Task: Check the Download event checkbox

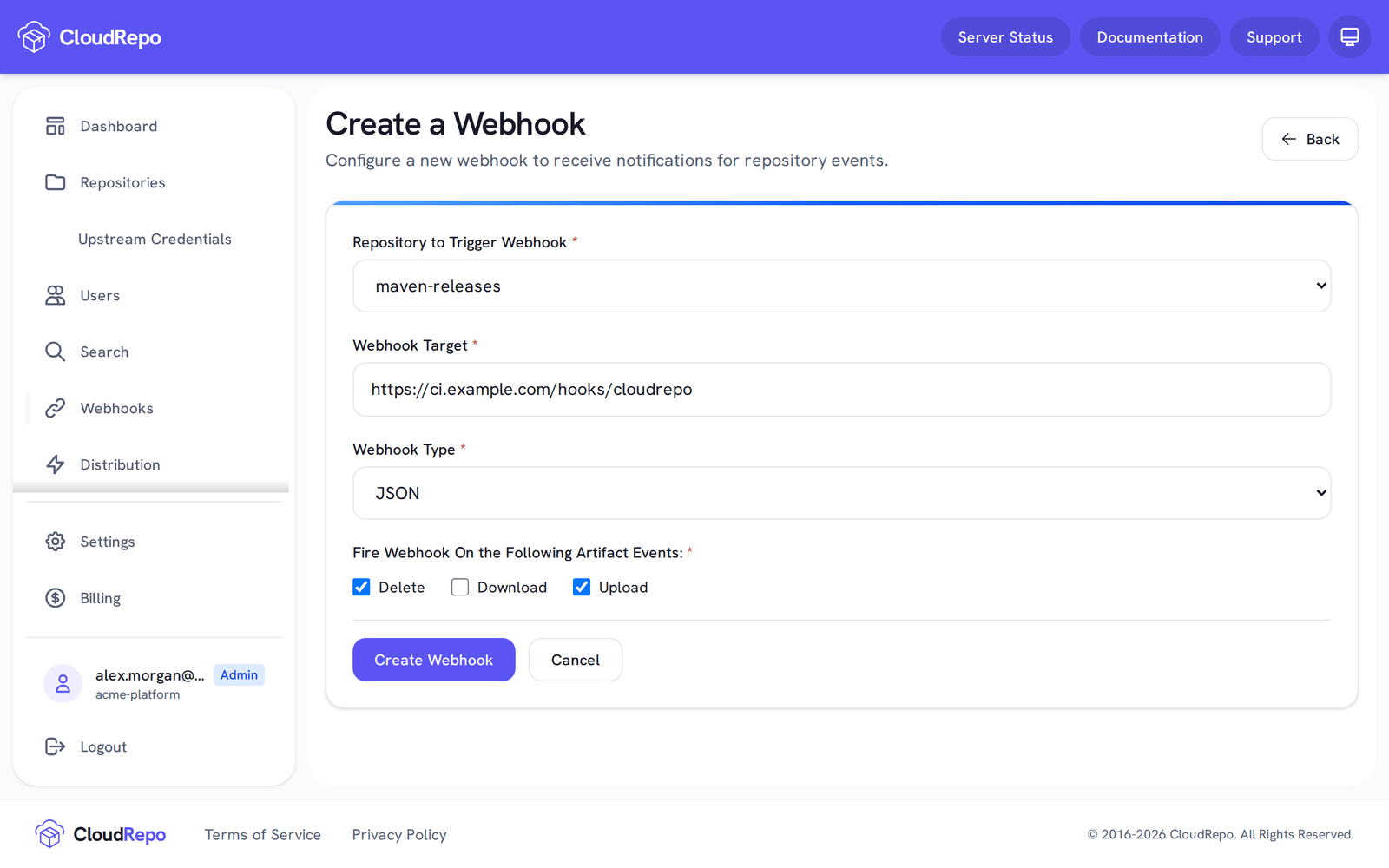Action: click(x=460, y=588)
